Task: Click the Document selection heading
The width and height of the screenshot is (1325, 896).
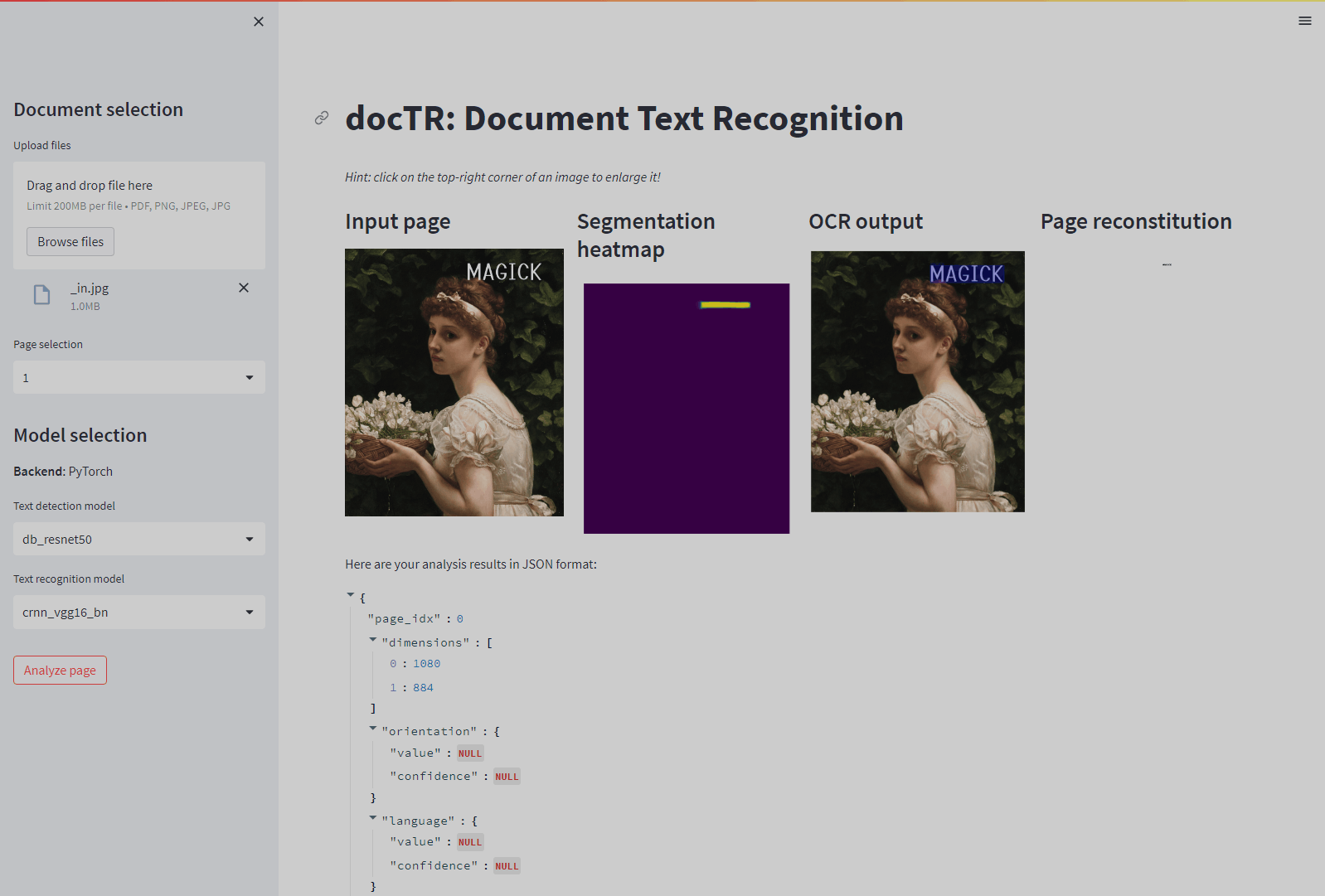Action: (99, 109)
